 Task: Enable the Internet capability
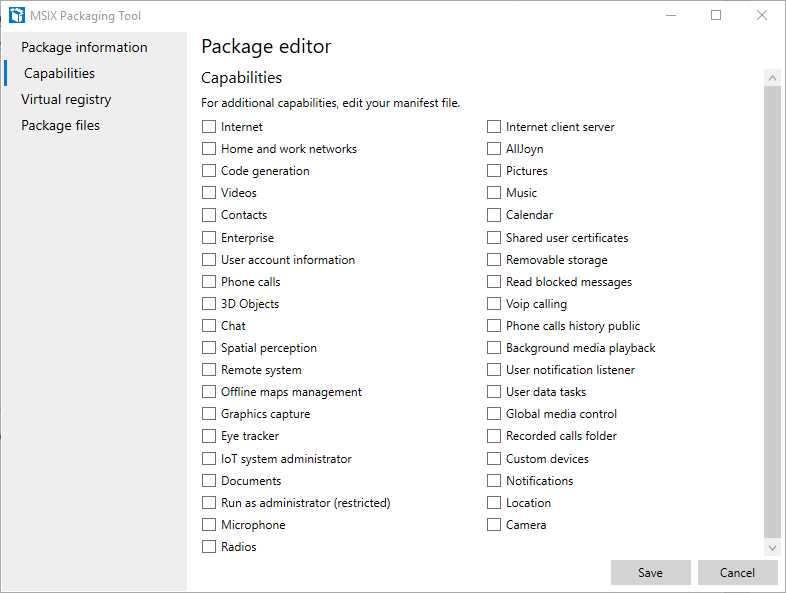(209, 126)
